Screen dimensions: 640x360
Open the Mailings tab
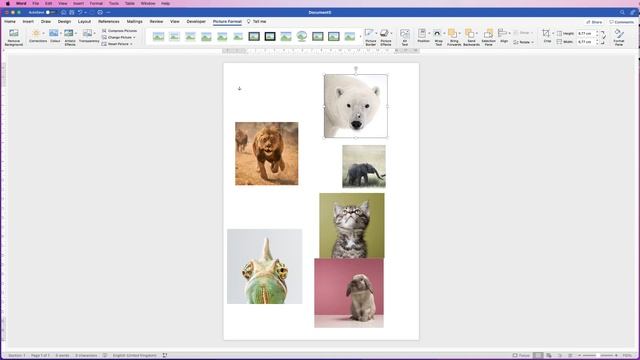[134, 21]
